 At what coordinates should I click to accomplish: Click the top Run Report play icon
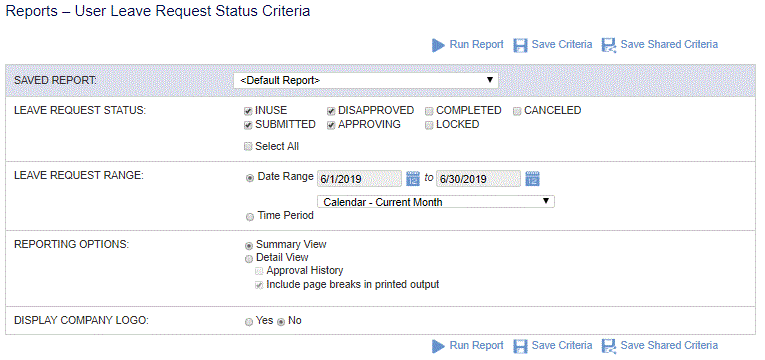point(438,45)
